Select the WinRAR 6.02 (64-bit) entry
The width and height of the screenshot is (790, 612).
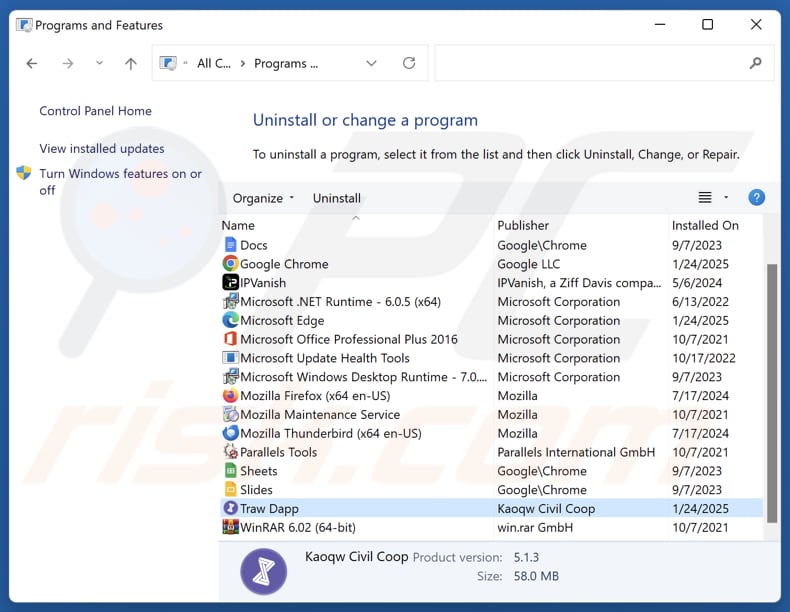point(298,527)
